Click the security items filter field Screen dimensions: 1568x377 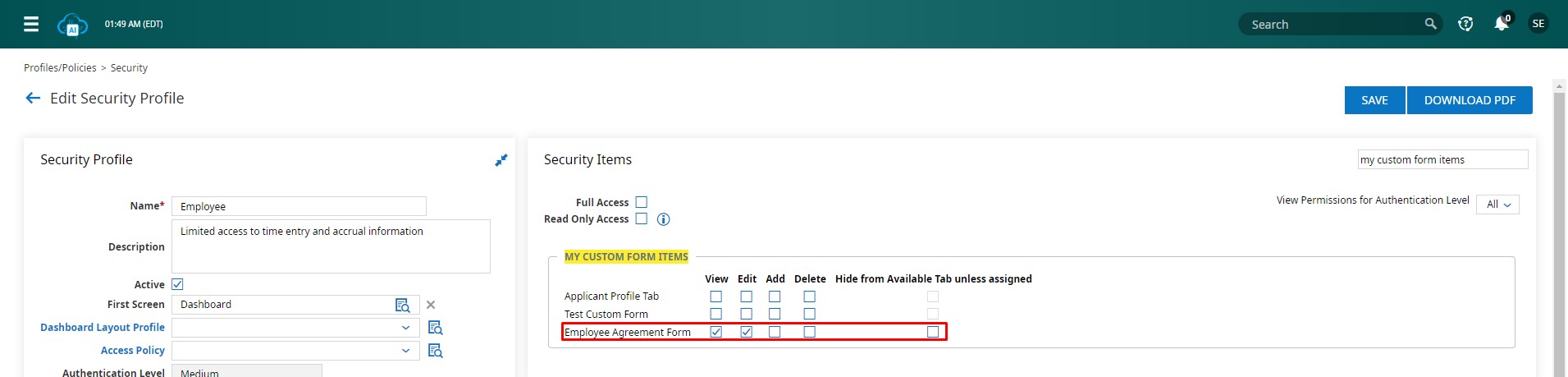click(x=1442, y=159)
